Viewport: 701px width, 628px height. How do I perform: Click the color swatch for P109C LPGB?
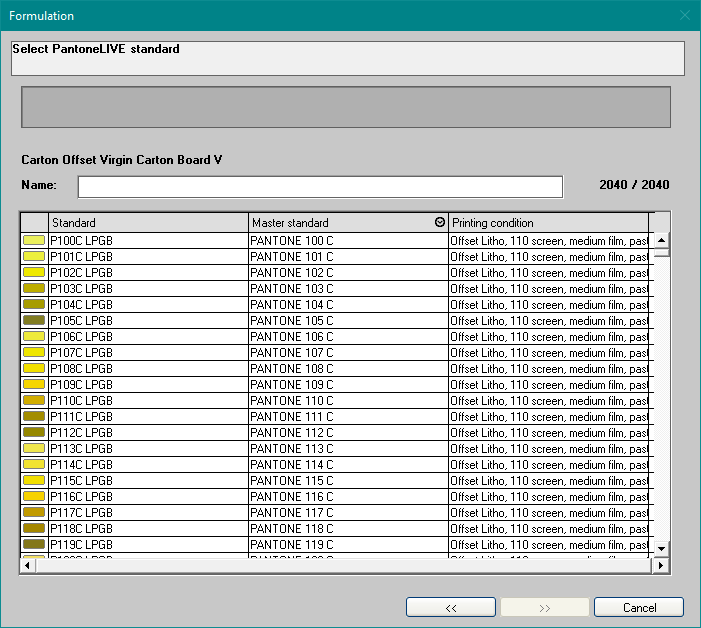pyautogui.click(x=34, y=384)
